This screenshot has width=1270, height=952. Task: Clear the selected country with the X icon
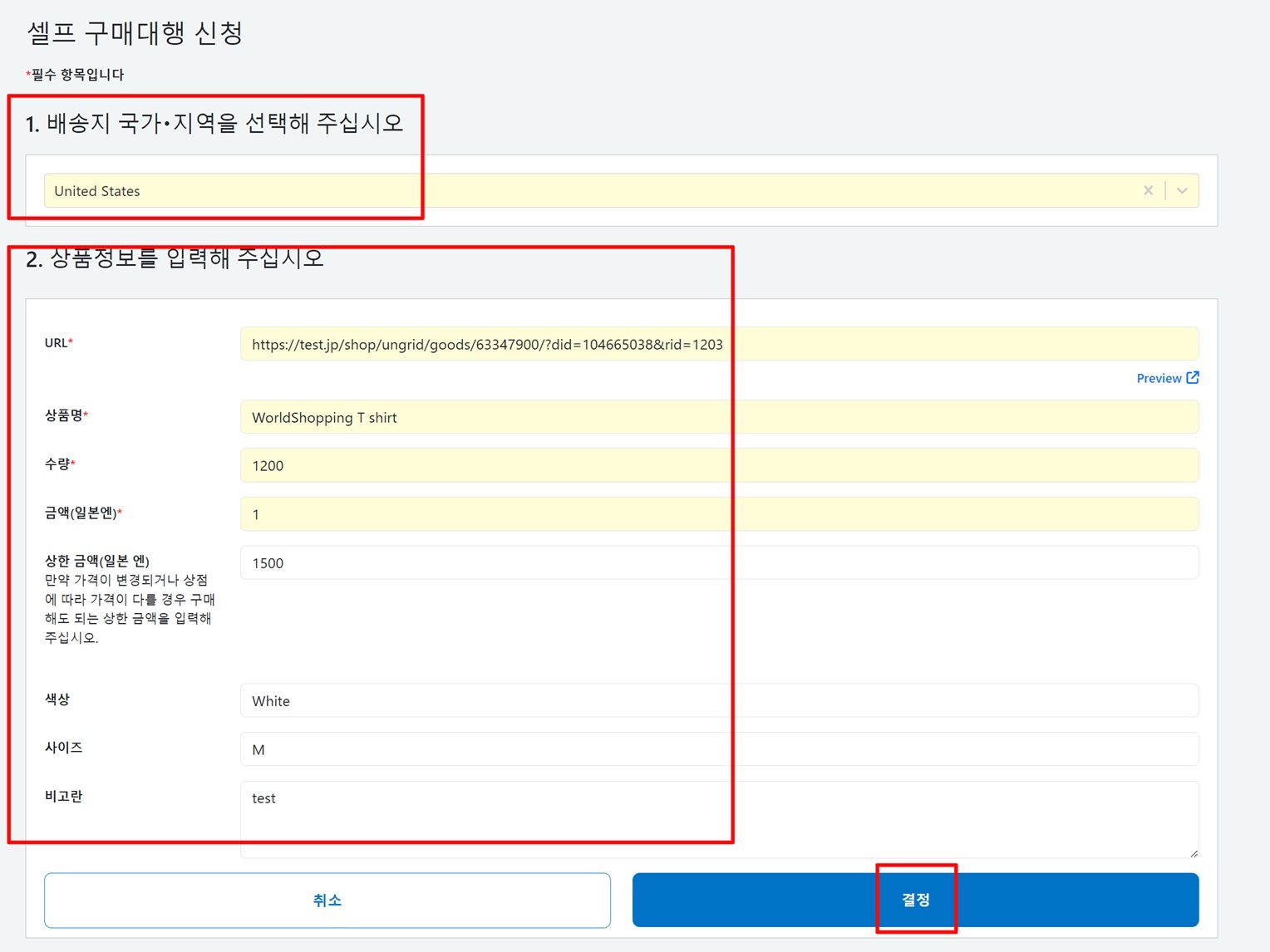coord(1148,190)
